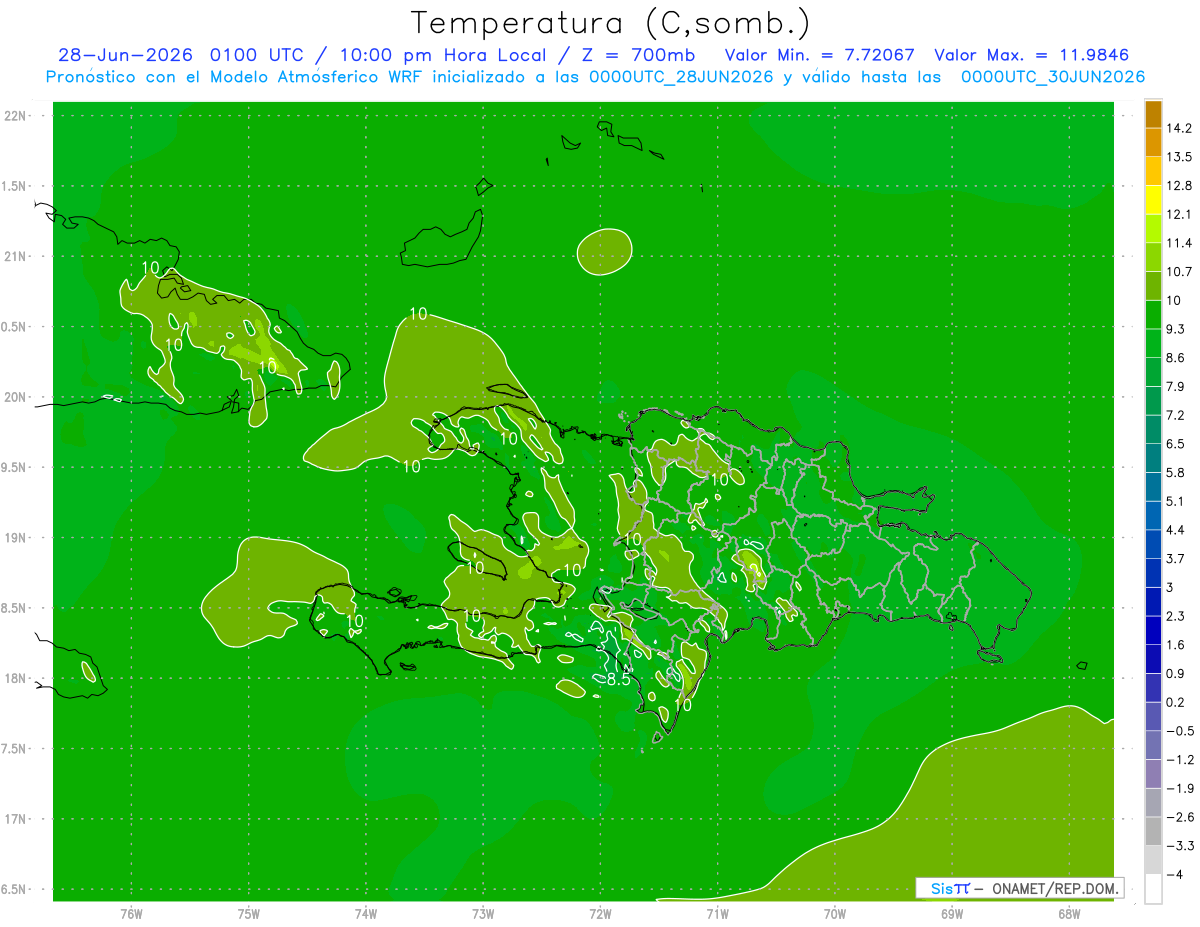
Task: Click the "4.4" color bar value
Action: tap(1177, 530)
